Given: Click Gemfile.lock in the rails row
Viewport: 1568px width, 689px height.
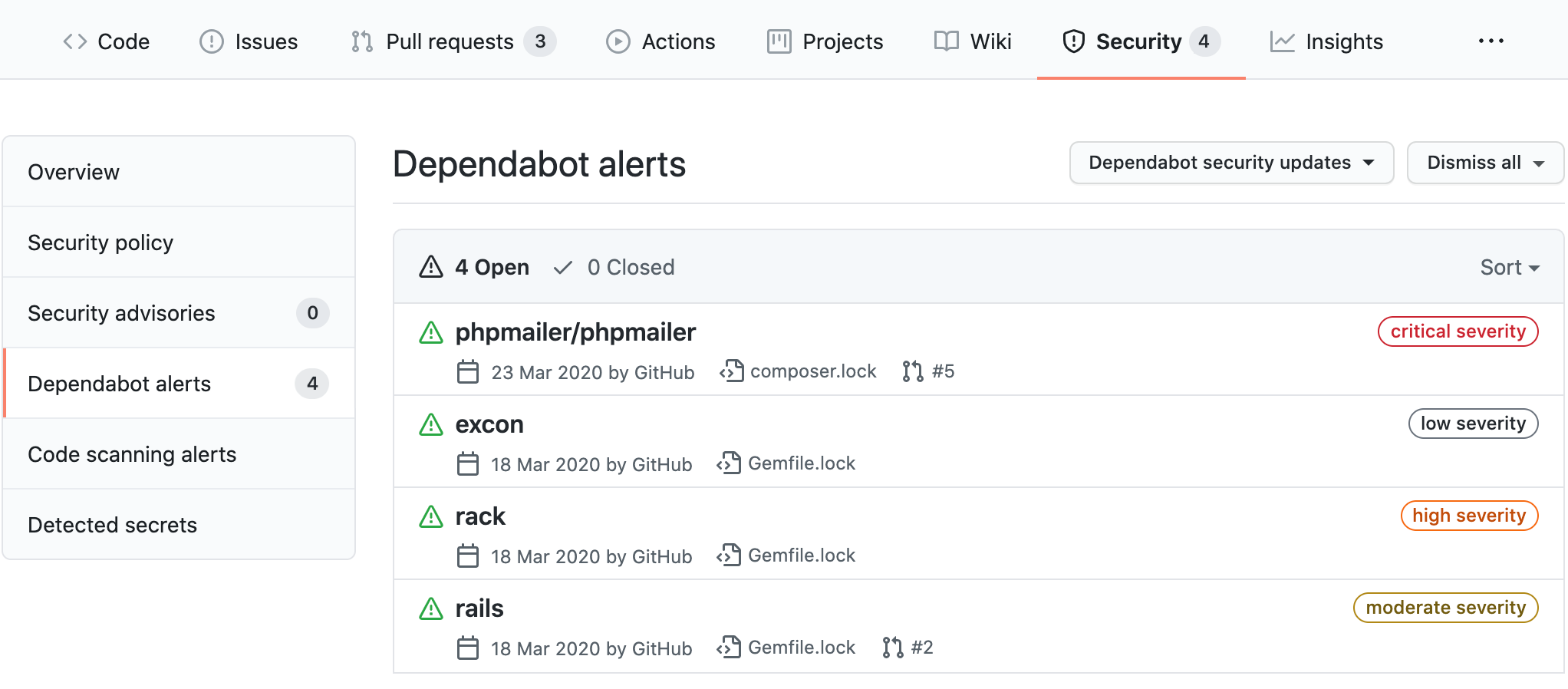Looking at the screenshot, I should (802, 648).
